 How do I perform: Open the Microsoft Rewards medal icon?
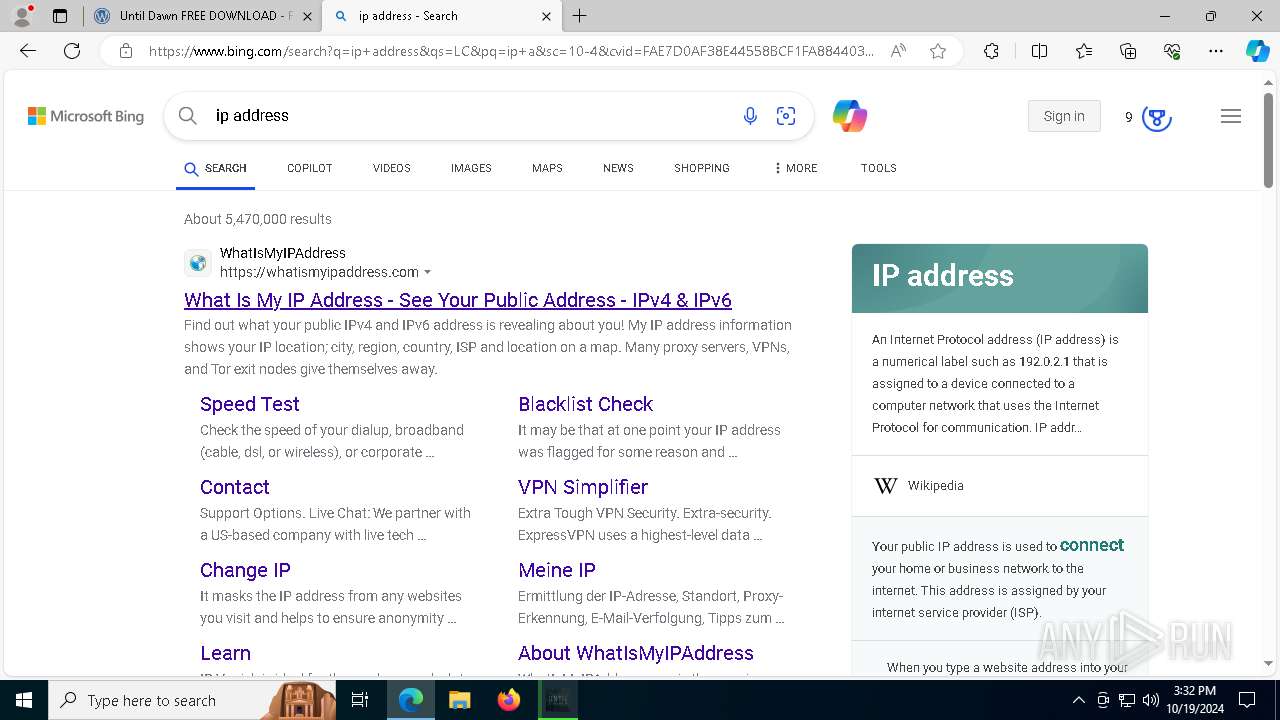point(1156,118)
